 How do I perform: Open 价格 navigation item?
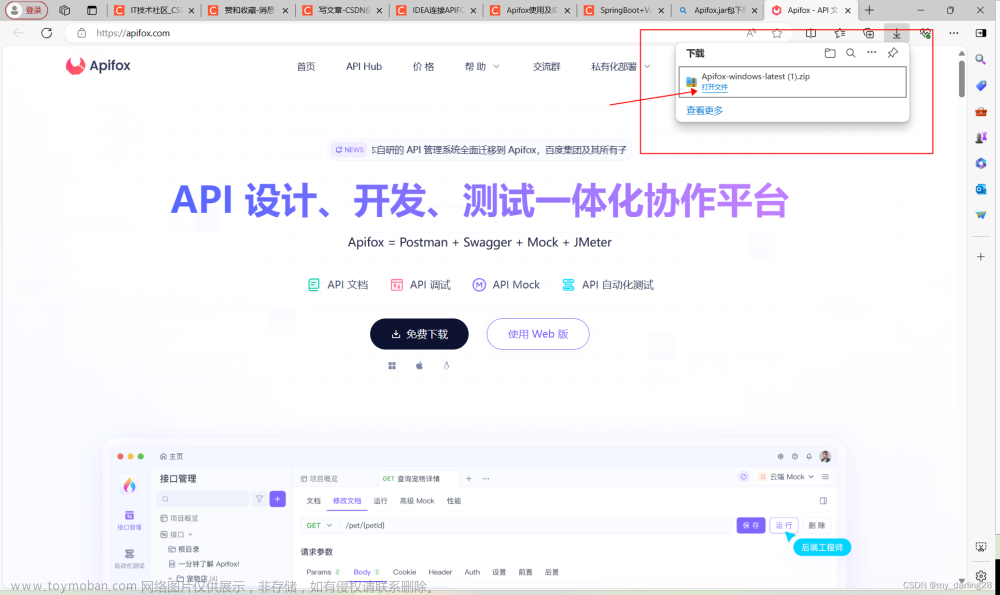pyautogui.click(x=423, y=66)
